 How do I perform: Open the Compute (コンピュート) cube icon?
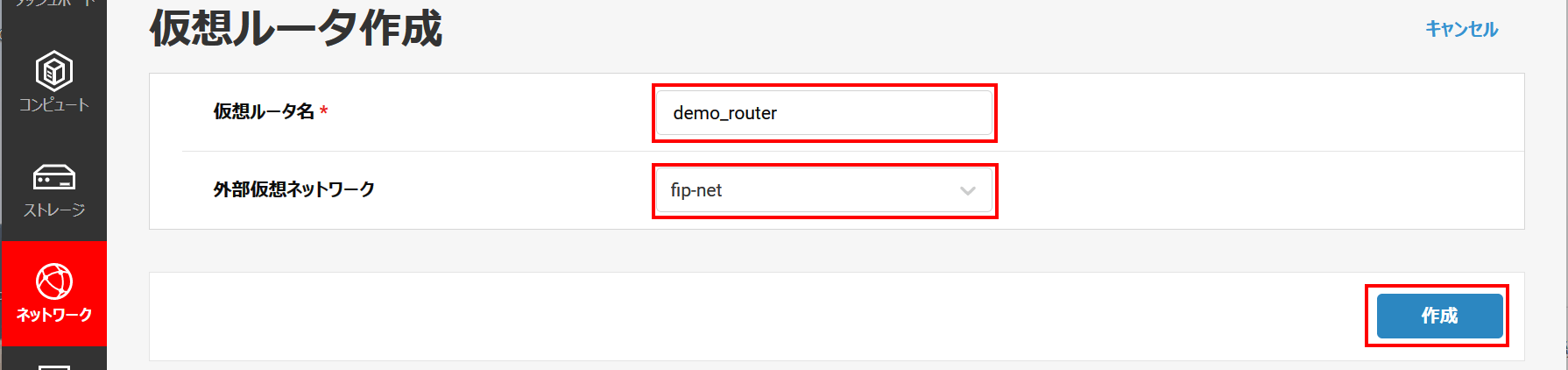click(x=53, y=71)
